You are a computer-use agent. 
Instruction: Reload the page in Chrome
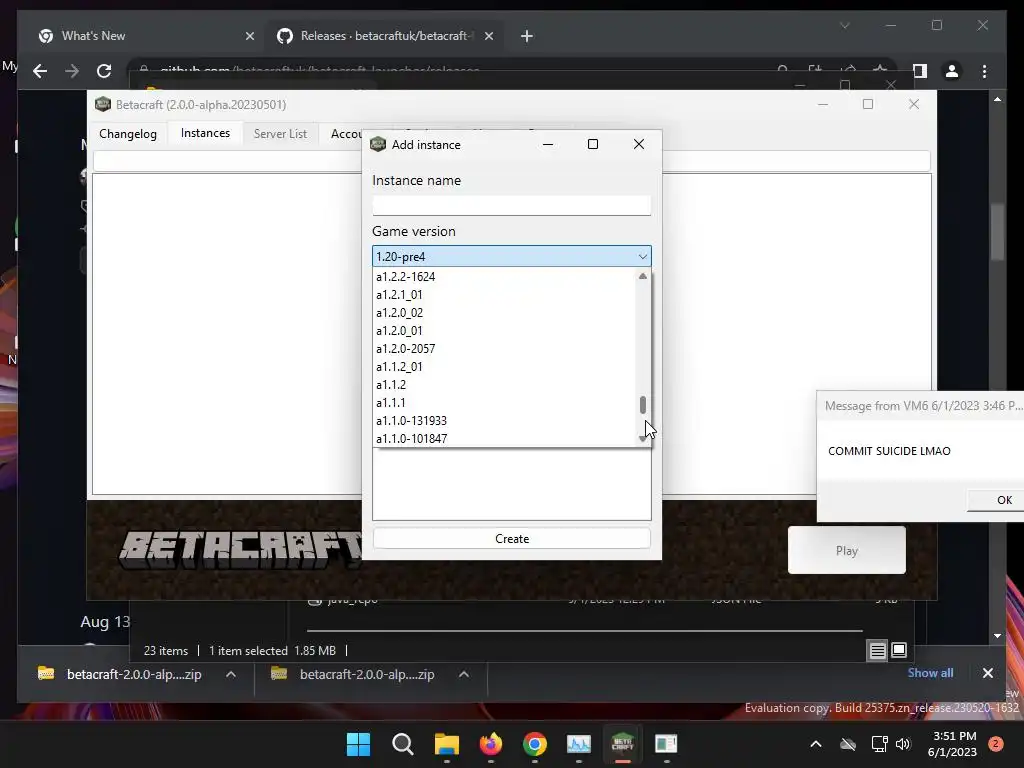coord(104,71)
